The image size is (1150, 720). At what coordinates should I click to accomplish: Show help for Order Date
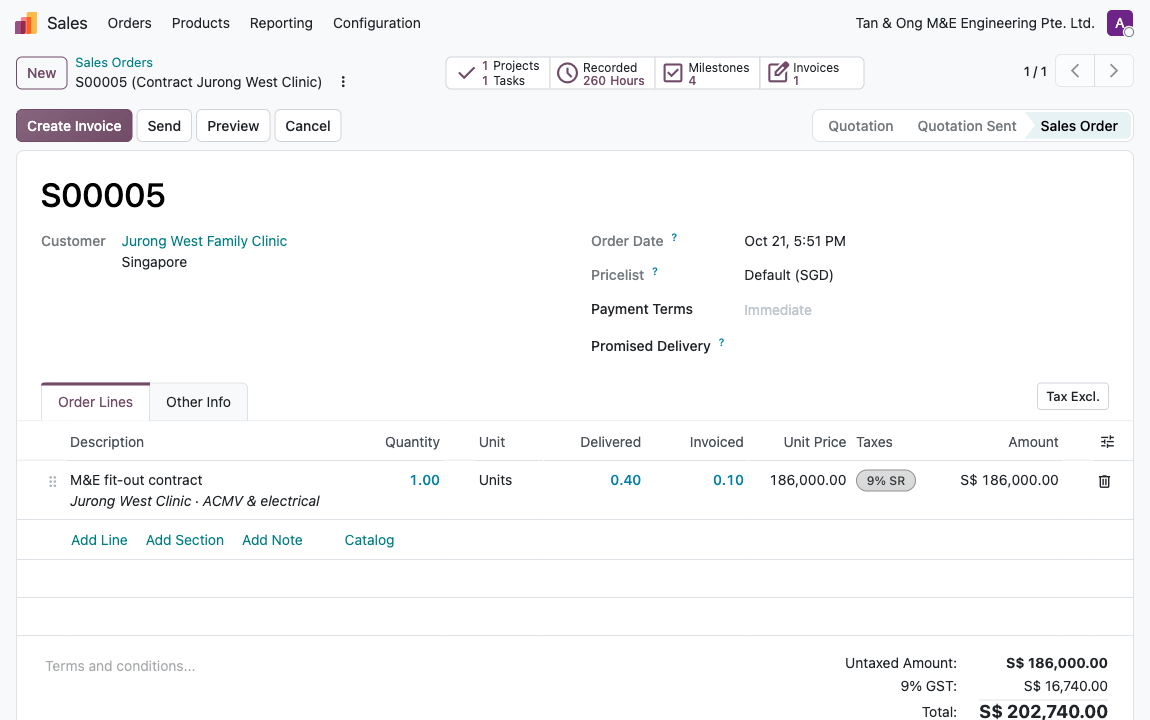674,237
